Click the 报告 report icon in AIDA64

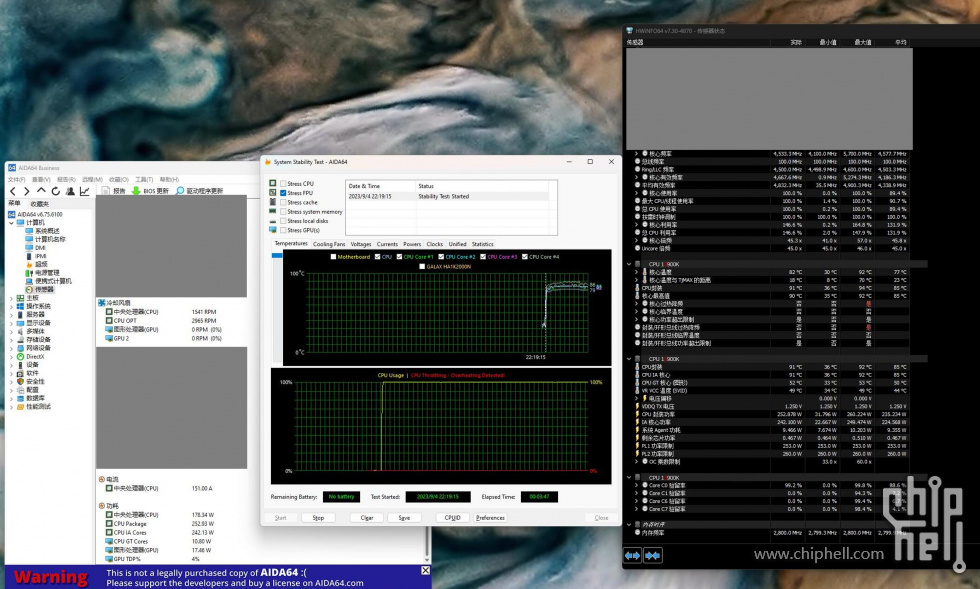106,191
